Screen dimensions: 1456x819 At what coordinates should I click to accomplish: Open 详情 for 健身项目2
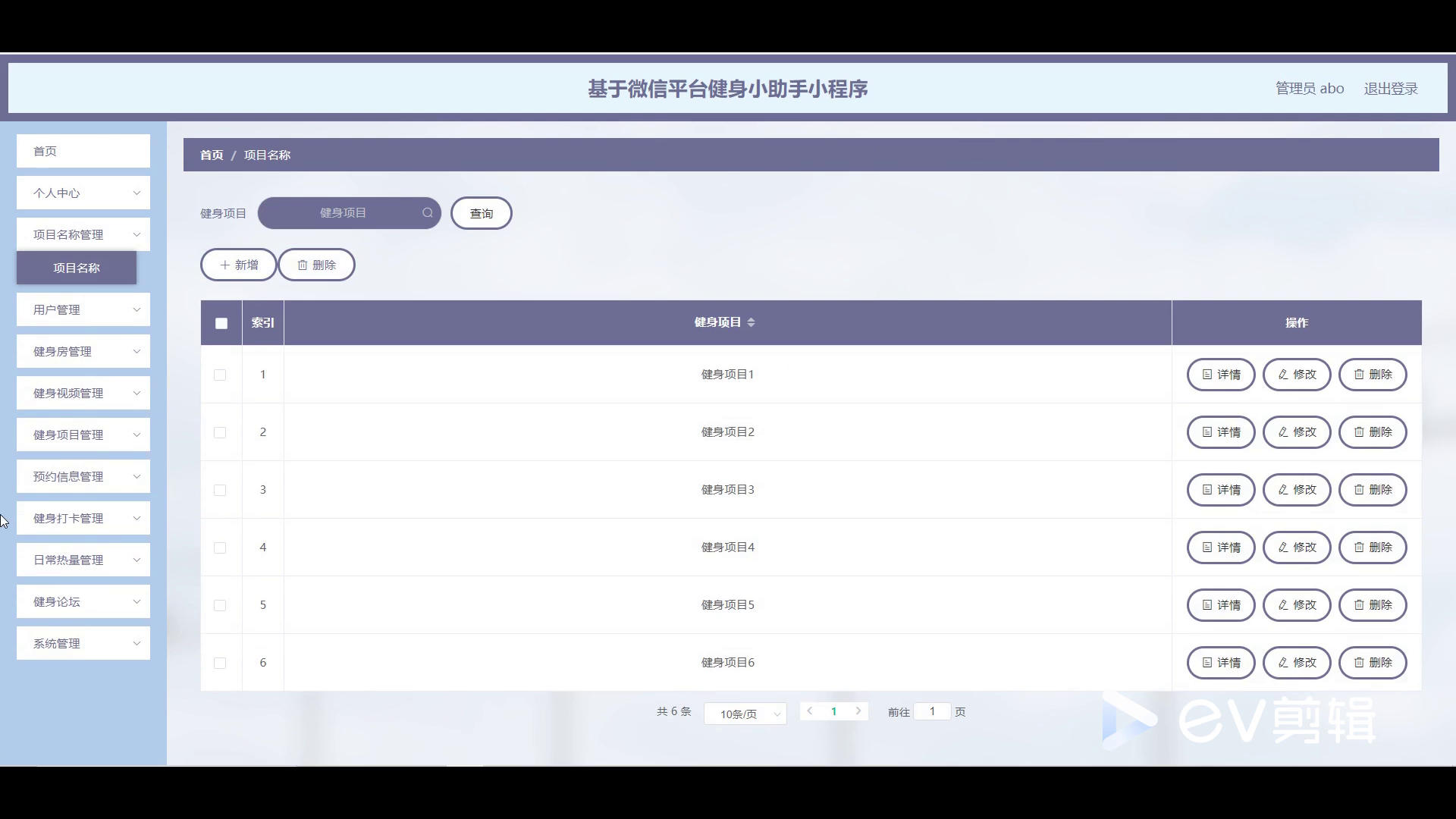(1221, 432)
